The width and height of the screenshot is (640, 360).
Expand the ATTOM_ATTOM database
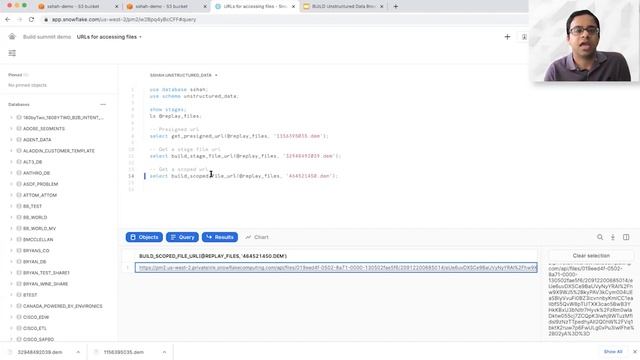(x=11, y=195)
